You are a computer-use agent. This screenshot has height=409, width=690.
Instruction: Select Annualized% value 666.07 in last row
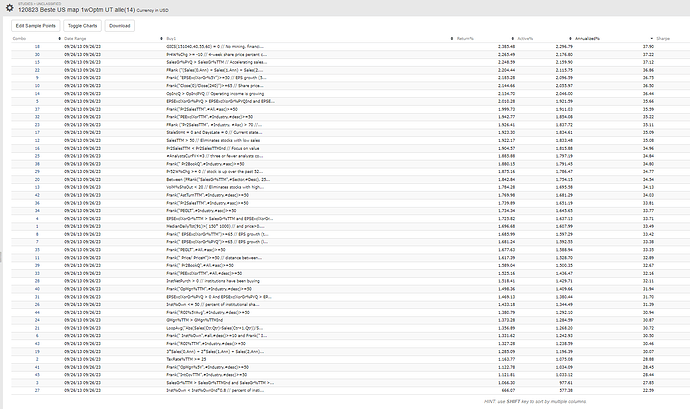(508, 391)
